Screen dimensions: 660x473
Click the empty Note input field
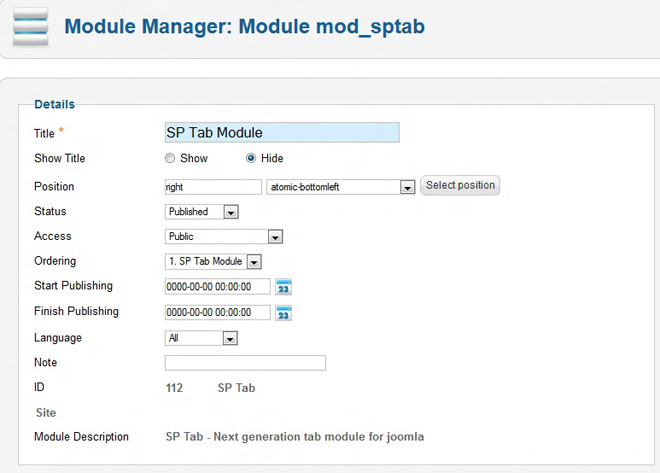point(245,363)
